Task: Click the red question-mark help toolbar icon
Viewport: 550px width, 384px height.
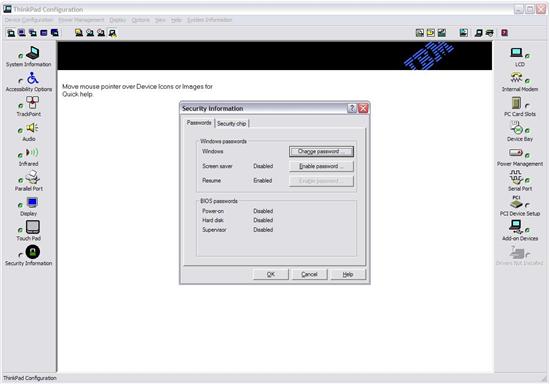Action: tap(504, 33)
